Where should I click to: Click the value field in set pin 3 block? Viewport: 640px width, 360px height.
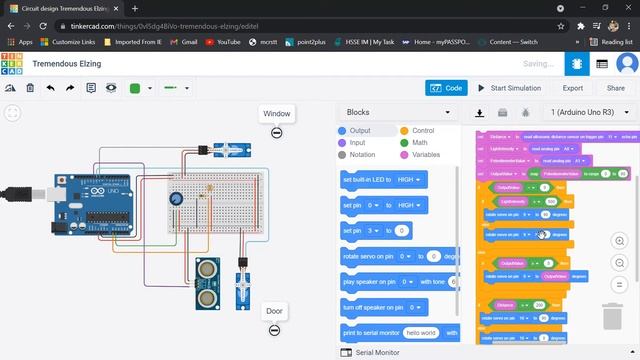point(402,231)
